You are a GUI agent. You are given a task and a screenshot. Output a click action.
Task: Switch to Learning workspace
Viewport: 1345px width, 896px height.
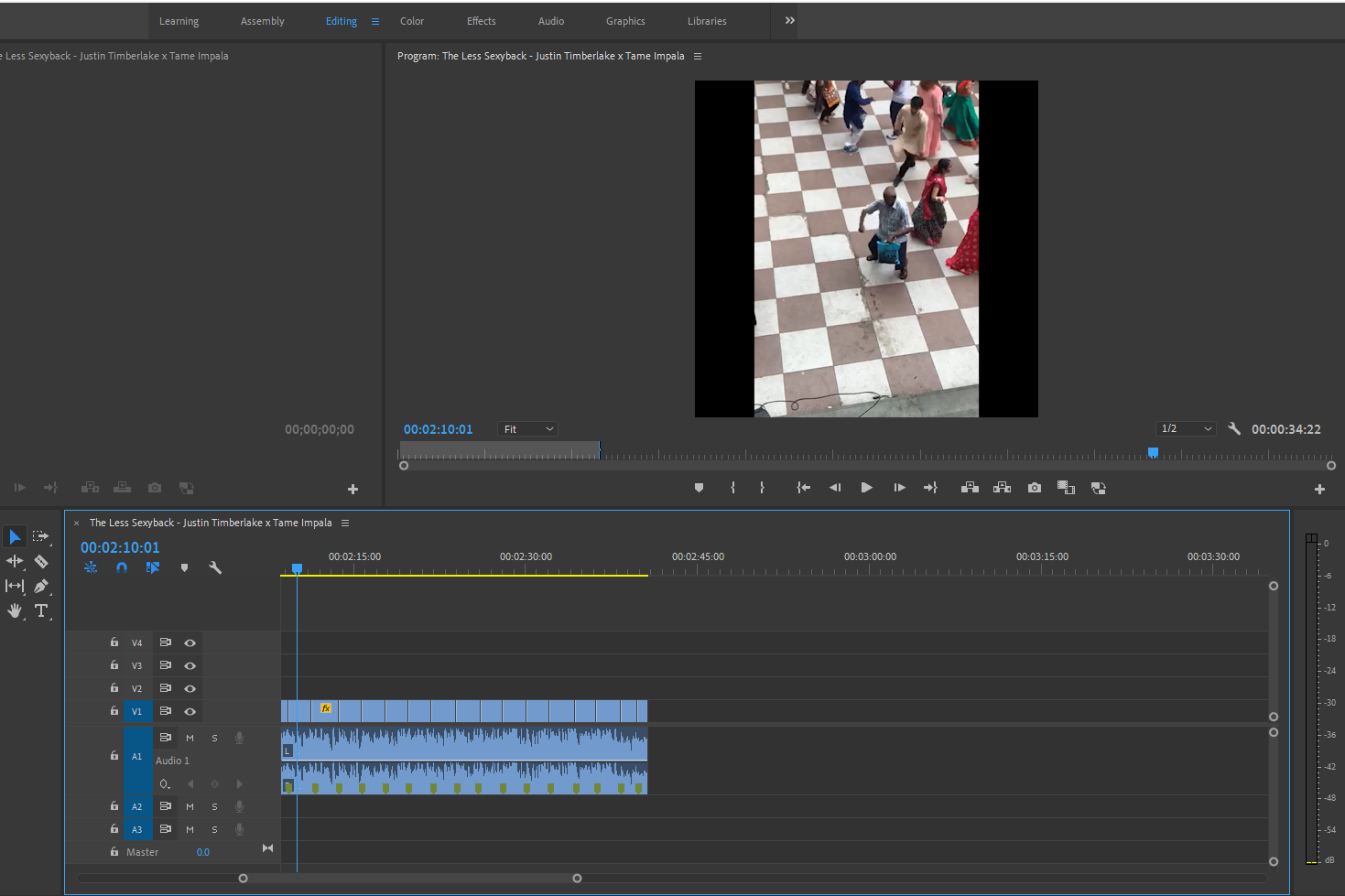tap(179, 21)
